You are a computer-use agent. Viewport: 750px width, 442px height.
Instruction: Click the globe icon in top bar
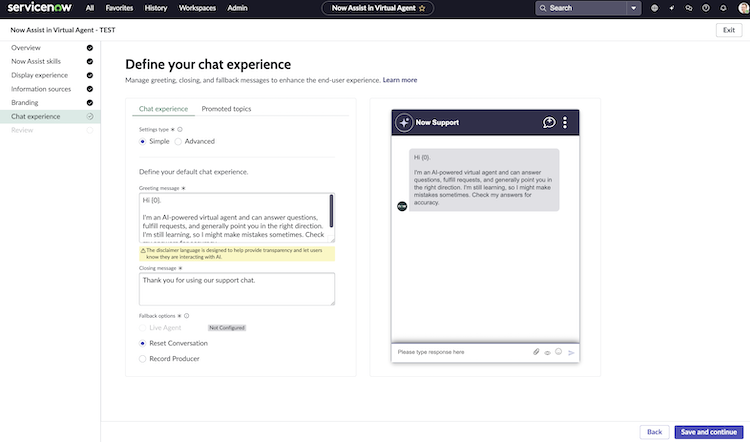(x=654, y=8)
